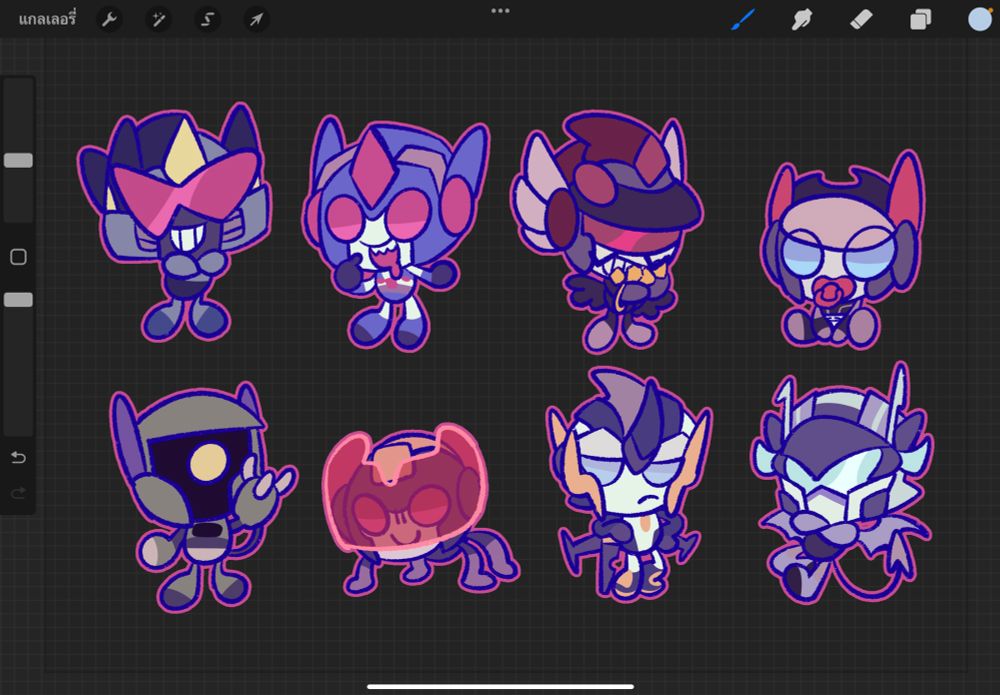1000x695 pixels.
Task: Activate the Selection S-shaped tool
Action: pyautogui.click(x=207, y=20)
